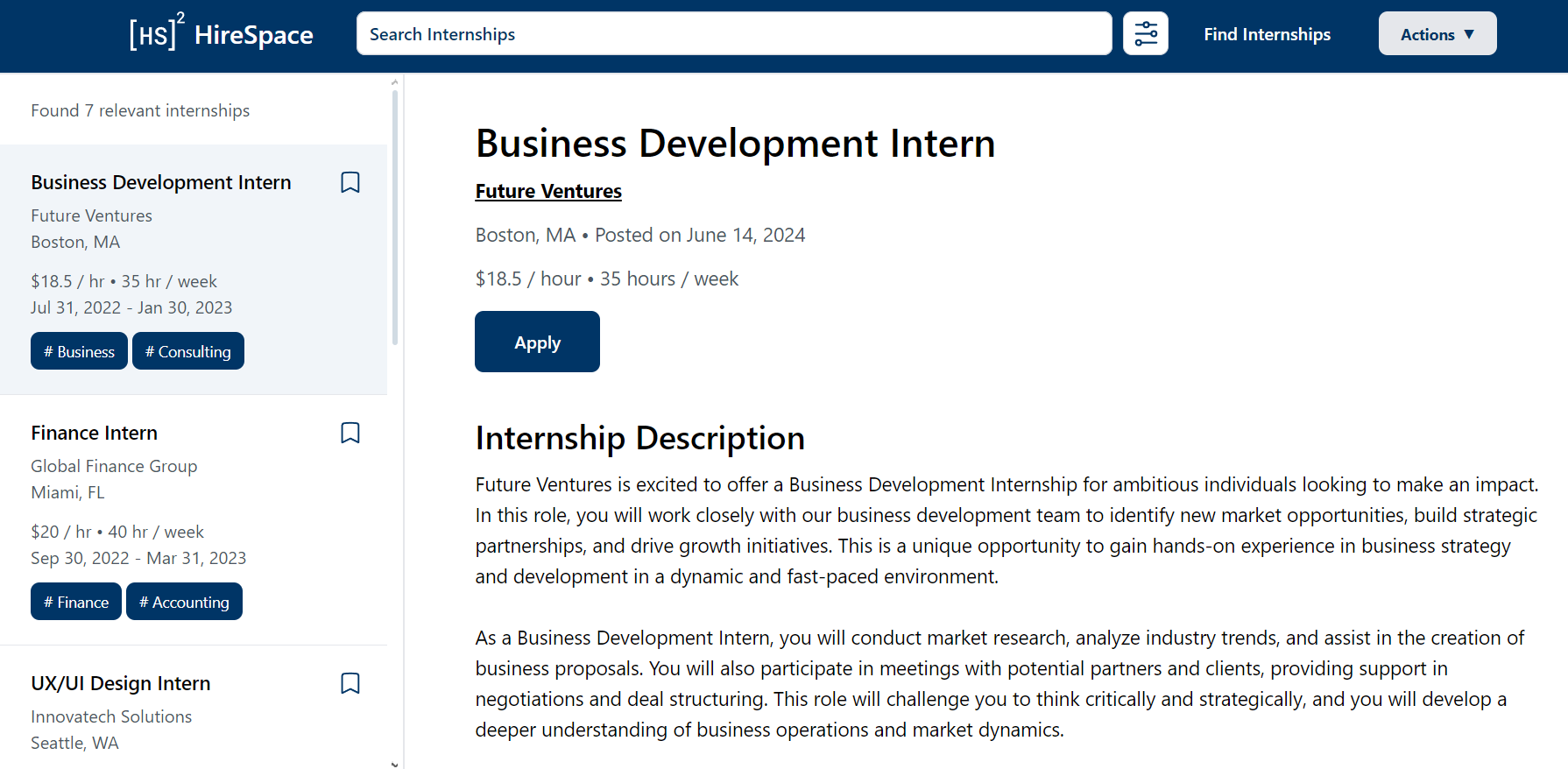This screenshot has height=769, width=1568.
Task: View the UX/UI Design Intern posting
Action: tap(120, 683)
